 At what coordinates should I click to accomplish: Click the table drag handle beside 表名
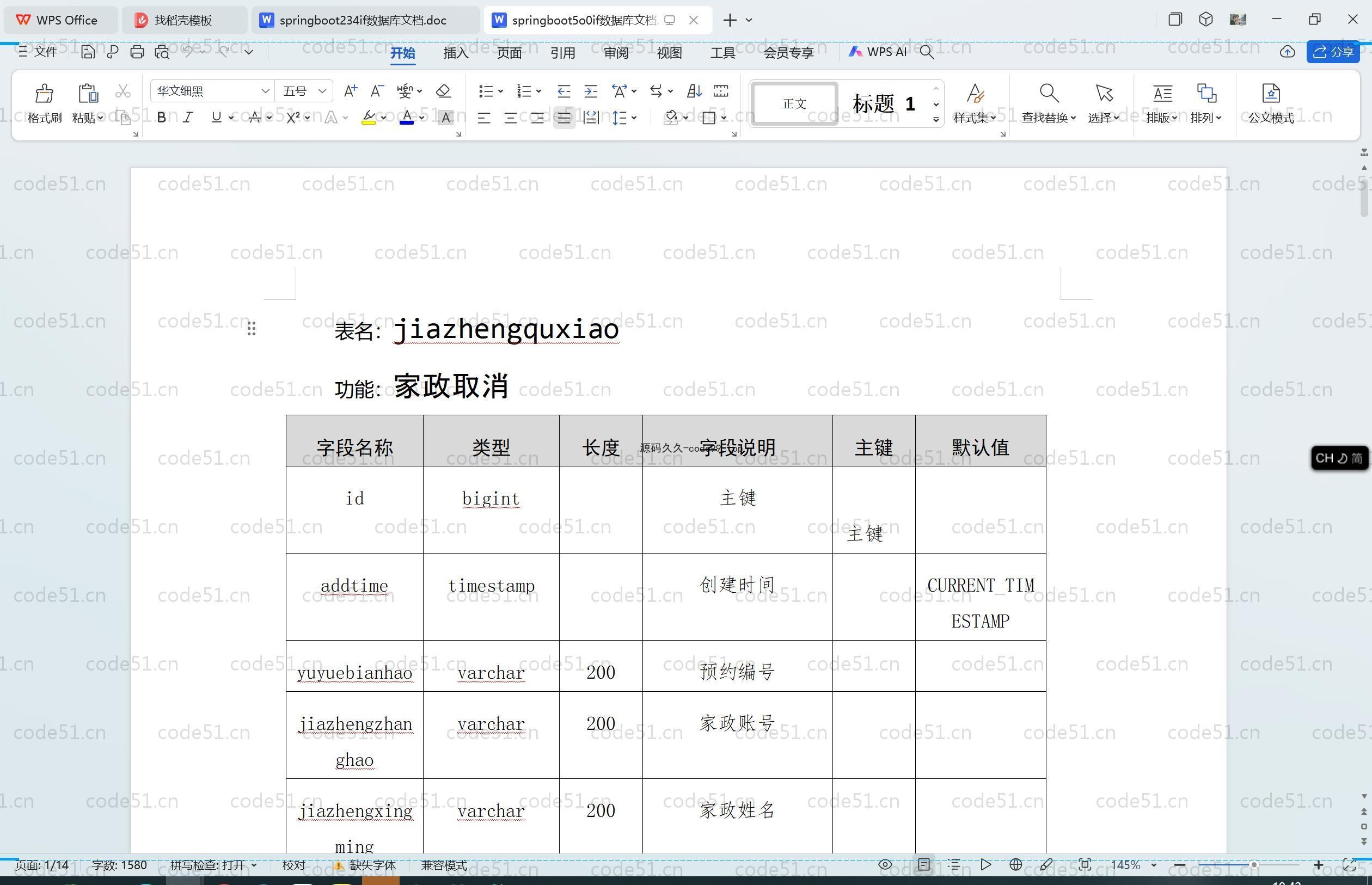point(251,328)
